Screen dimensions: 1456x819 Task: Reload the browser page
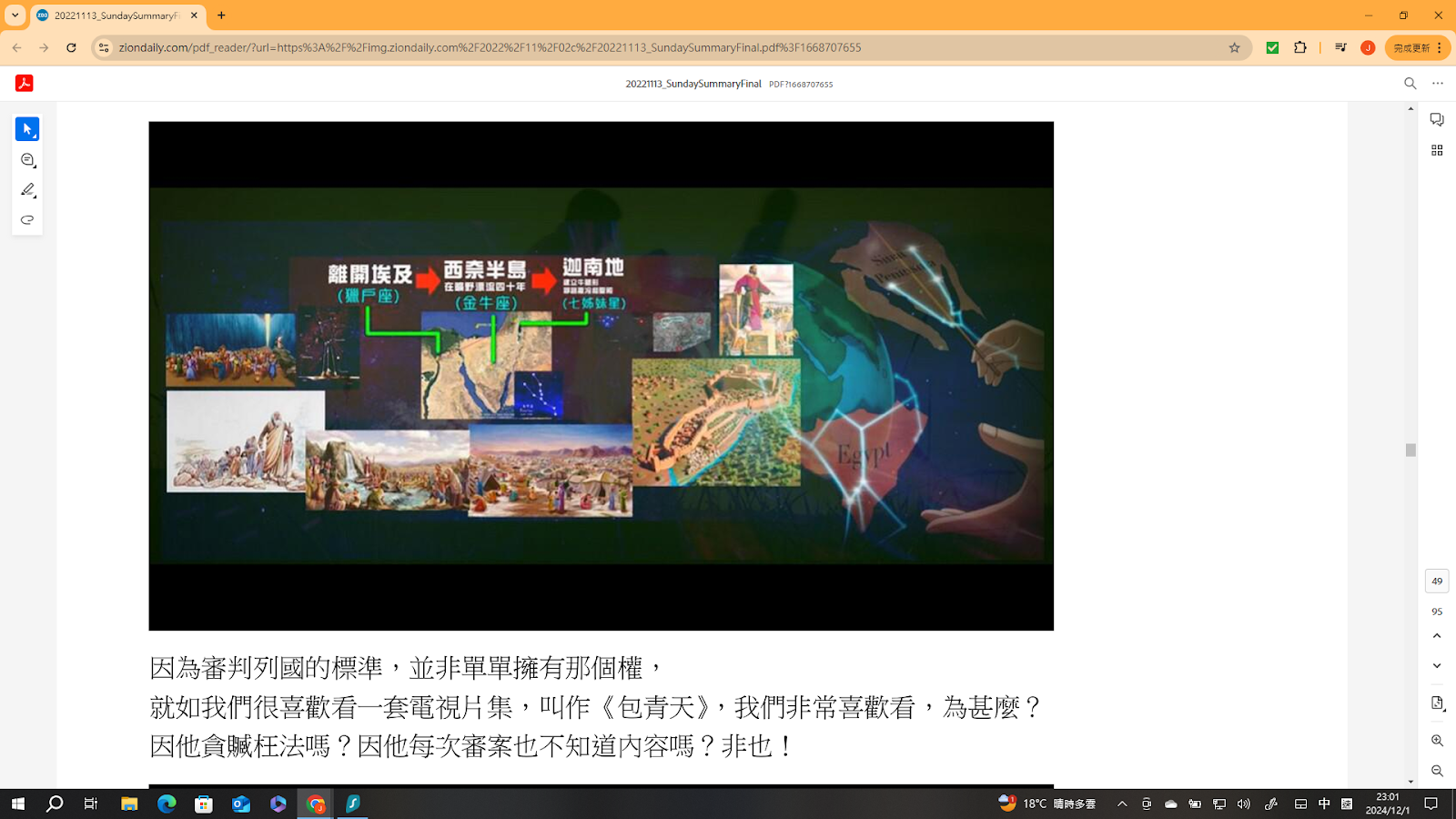tap(71, 47)
